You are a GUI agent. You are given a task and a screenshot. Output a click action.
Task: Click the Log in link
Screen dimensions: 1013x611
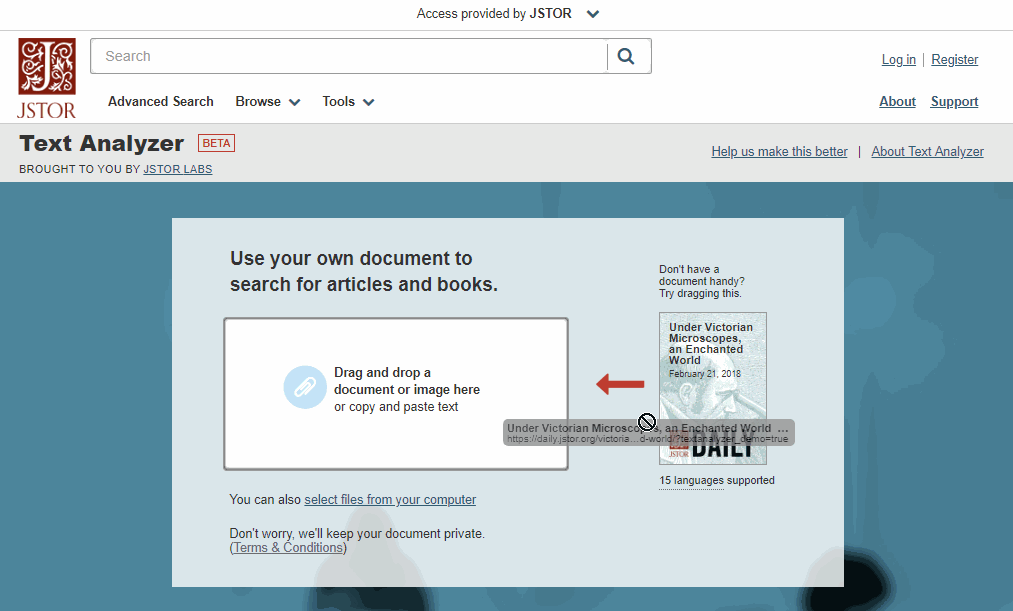898,60
